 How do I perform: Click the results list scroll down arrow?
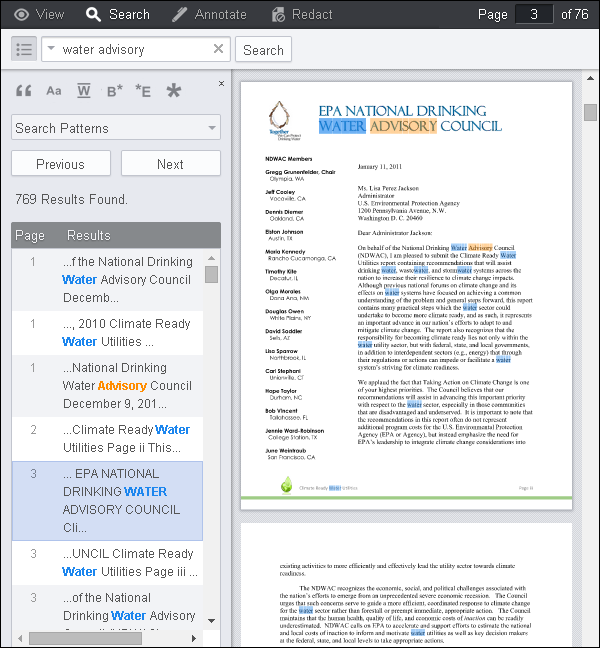pos(212,621)
